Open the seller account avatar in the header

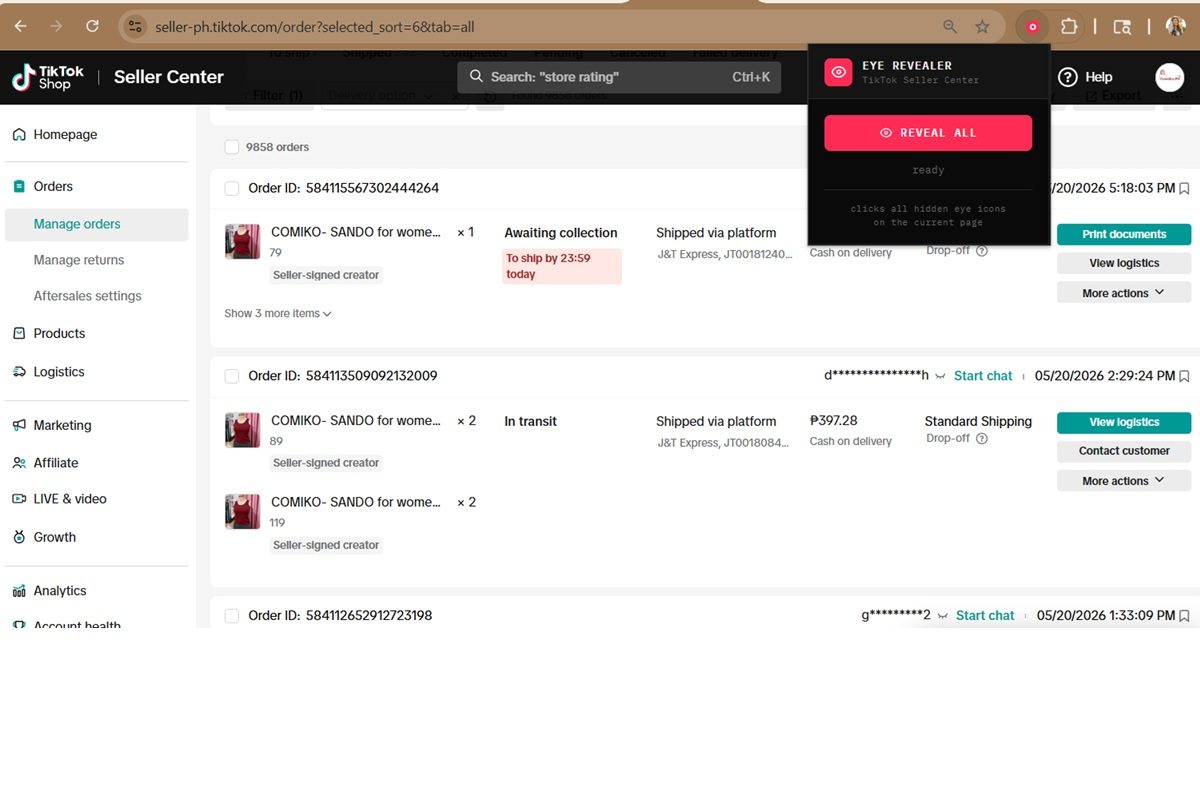point(1169,77)
